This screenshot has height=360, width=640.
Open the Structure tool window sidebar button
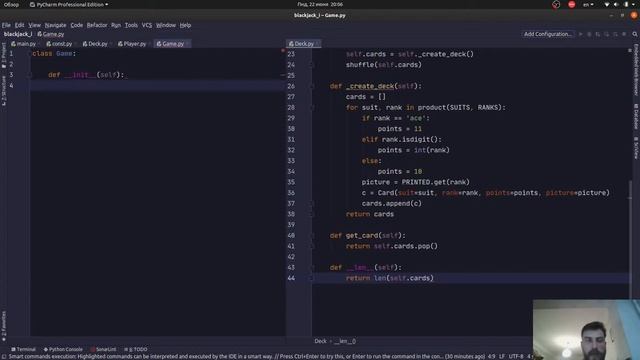tap(4, 91)
